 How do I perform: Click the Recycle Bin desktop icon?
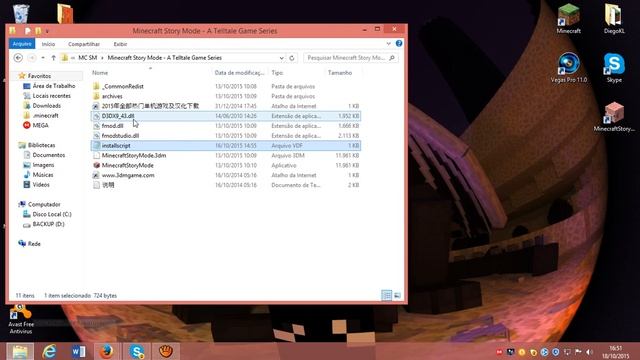(x=21, y=13)
